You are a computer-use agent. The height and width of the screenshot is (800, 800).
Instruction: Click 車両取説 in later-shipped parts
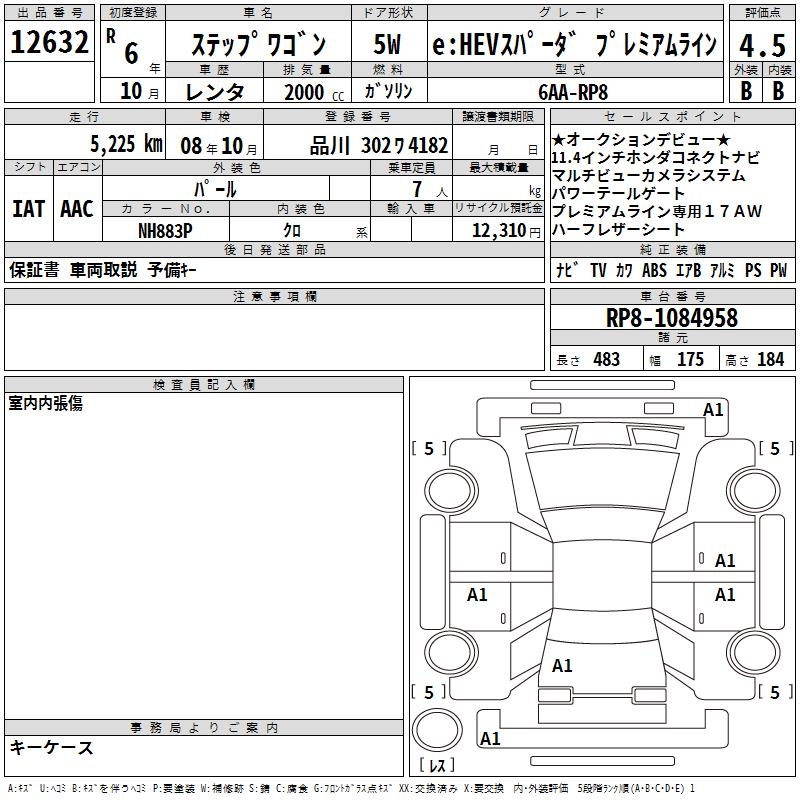[x=104, y=269]
